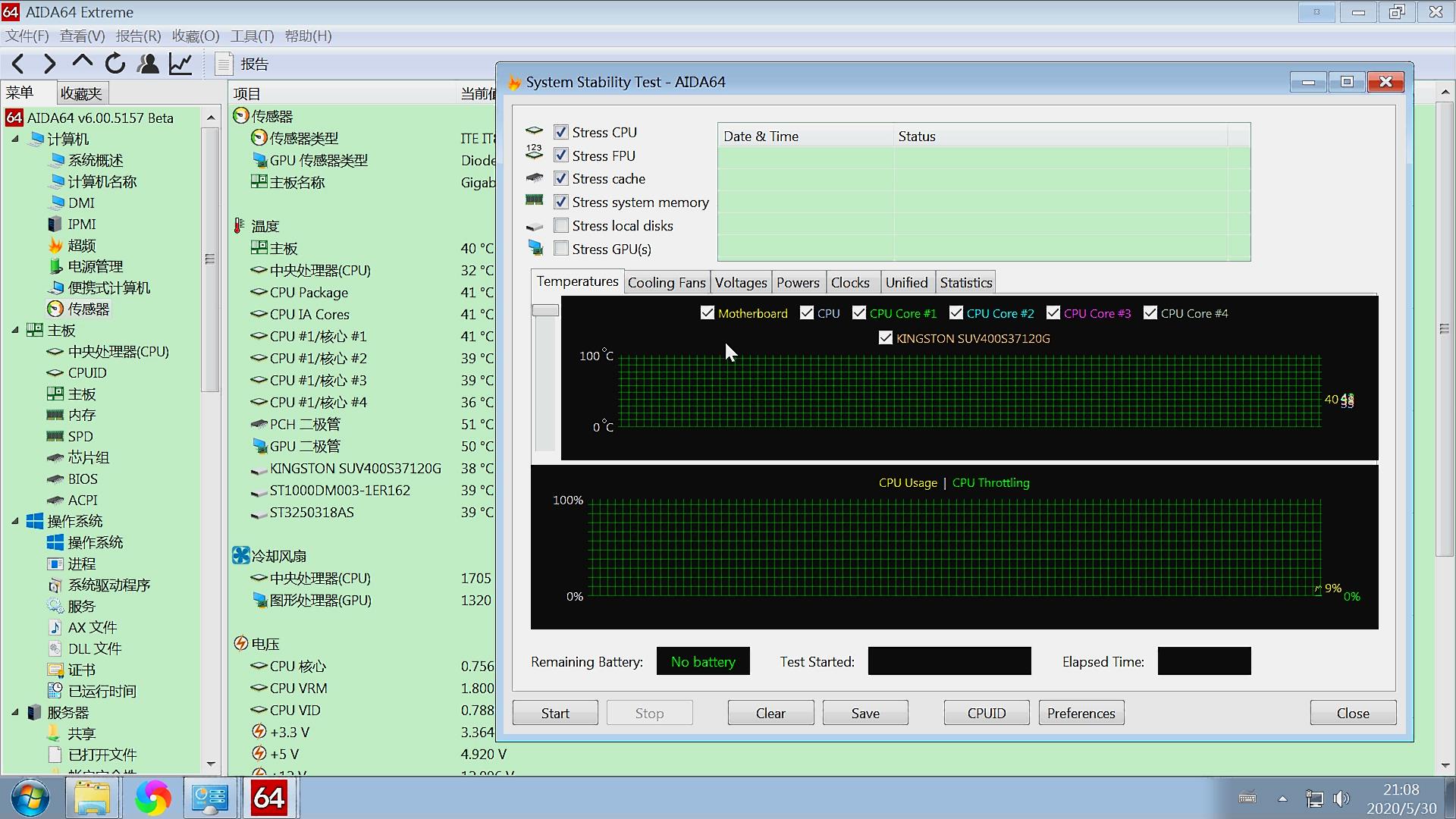Viewport: 1456px width, 819px height.
Task: Click the graph chart toolbar icon
Action: [180, 64]
